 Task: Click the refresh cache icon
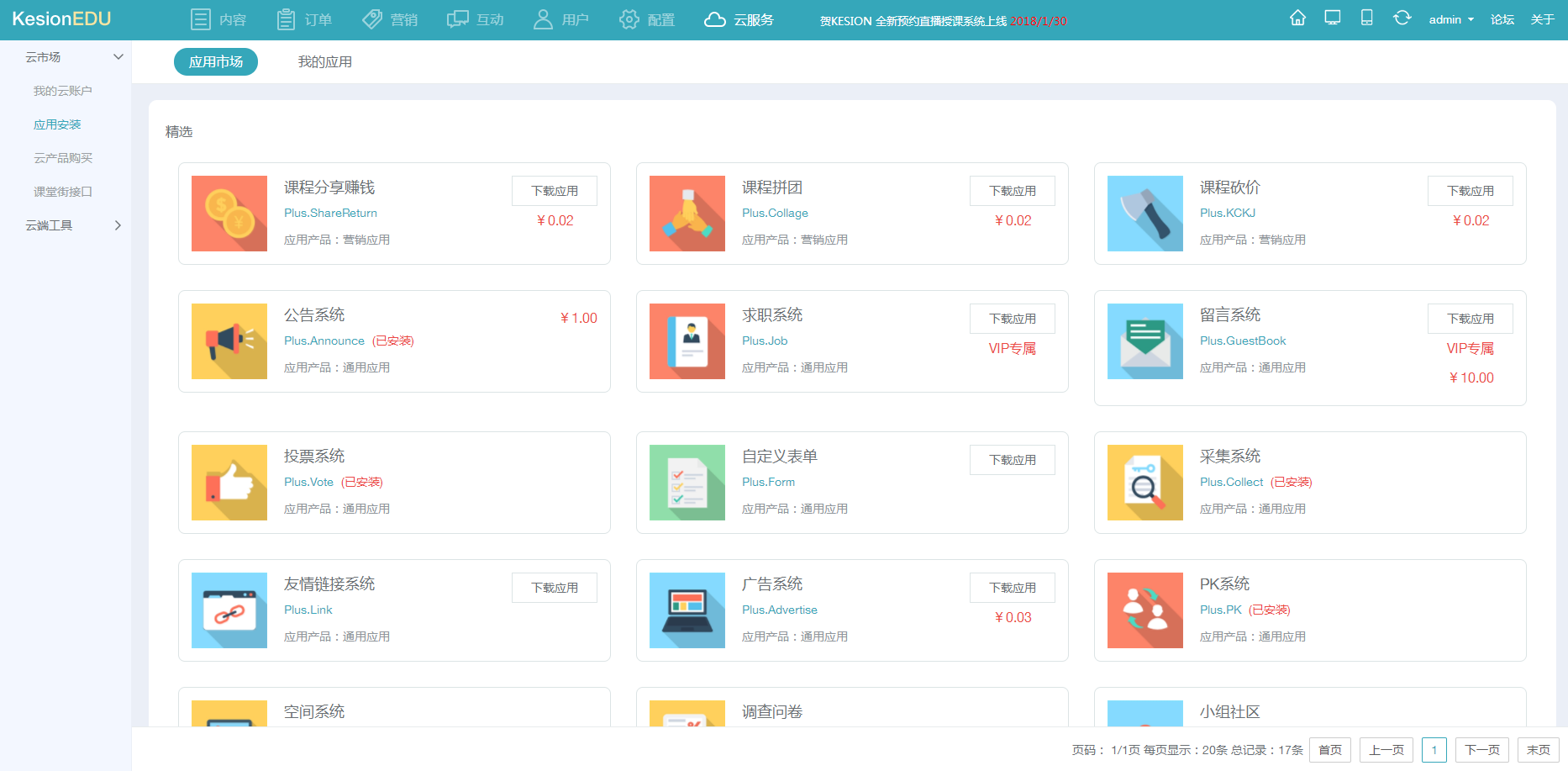tap(1402, 18)
